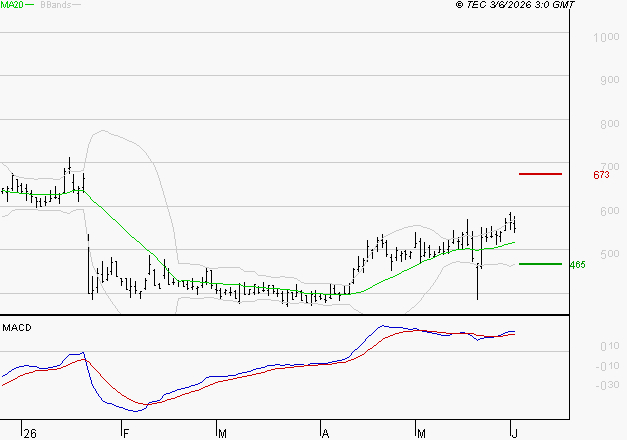Screen dimensions: 627x440
Task: Click the MACD panel label
Action: [17, 328]
